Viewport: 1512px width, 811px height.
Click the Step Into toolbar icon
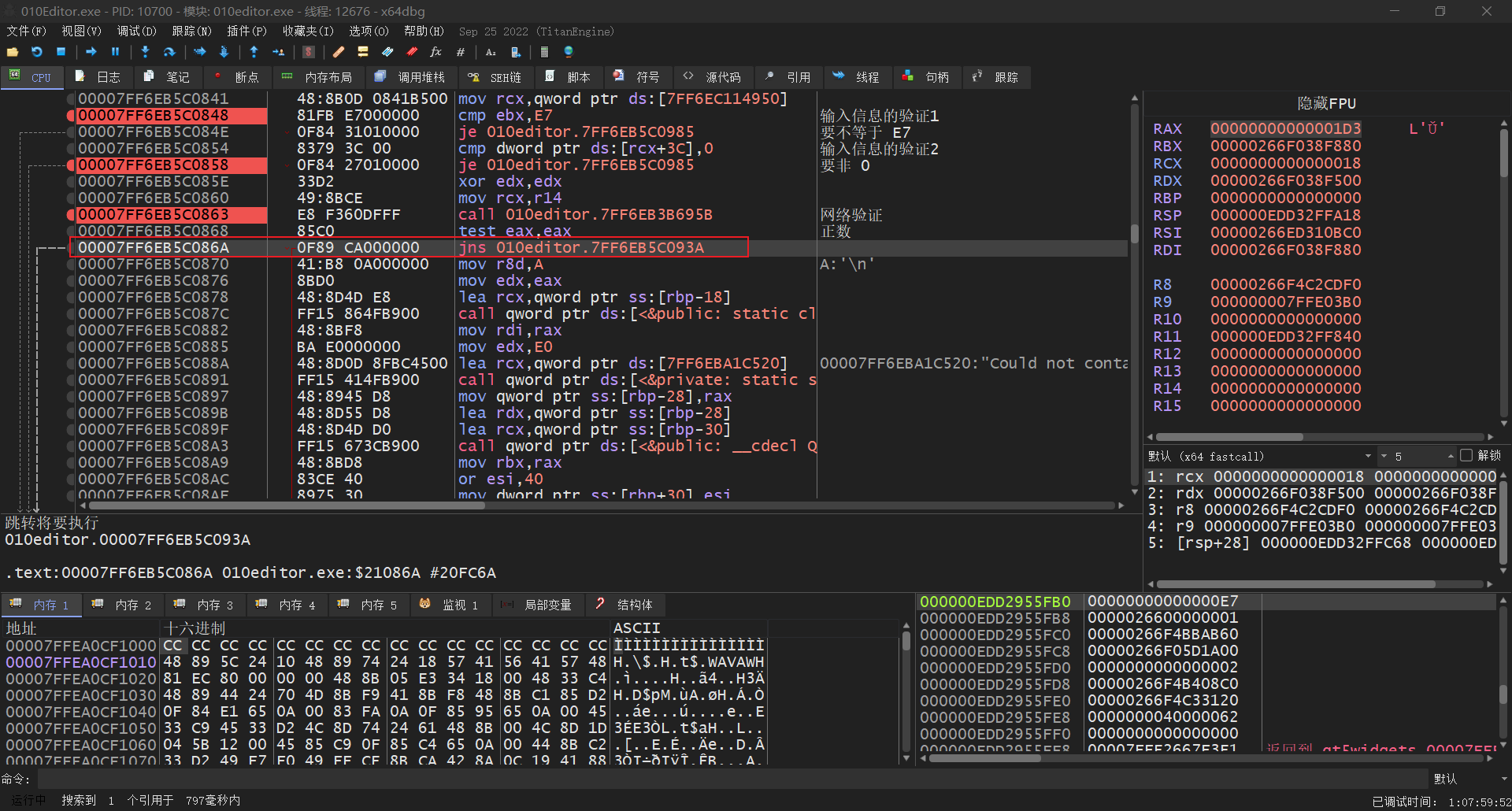point(145,52)
